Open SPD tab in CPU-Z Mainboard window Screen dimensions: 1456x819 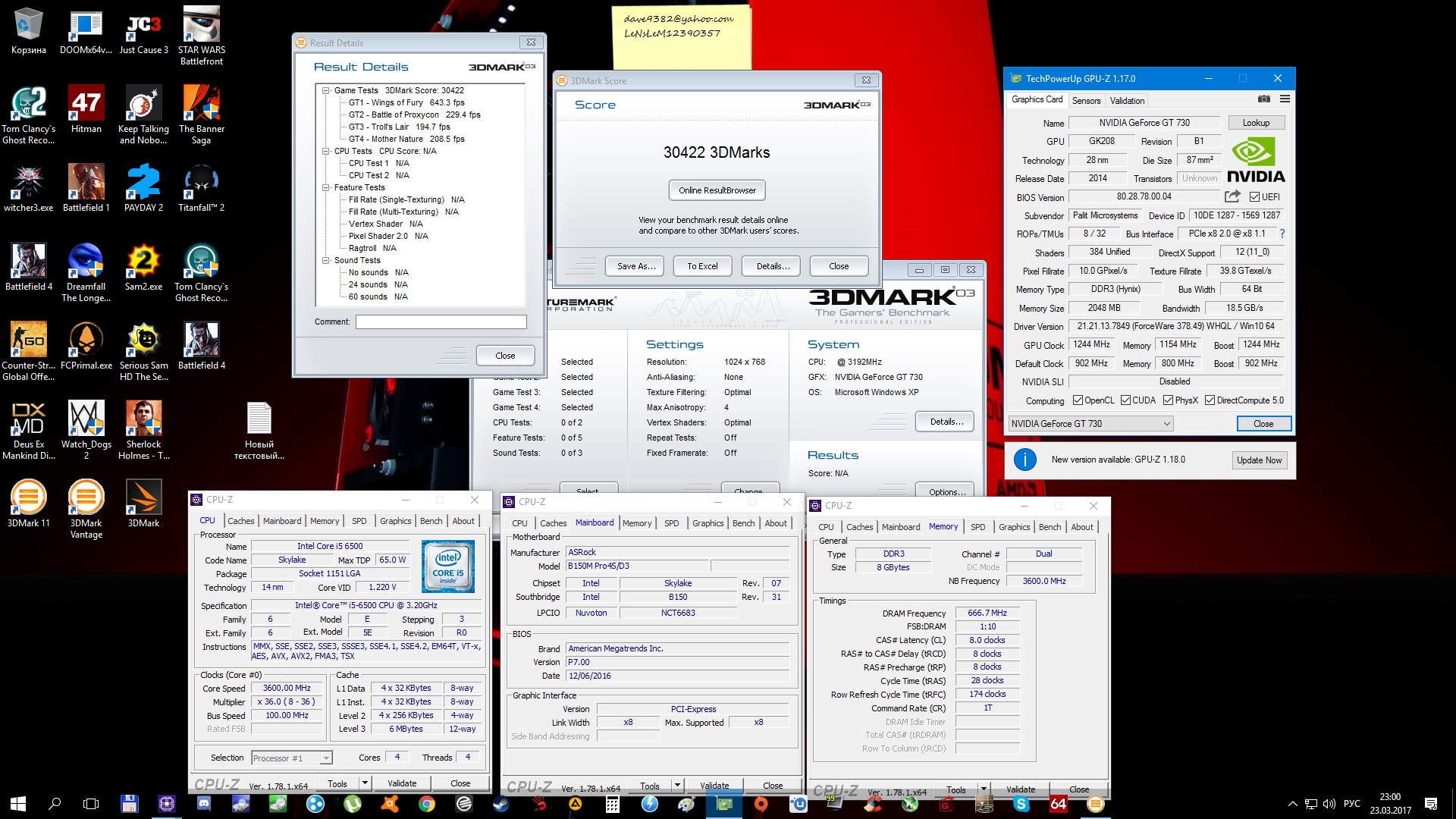(671, 523)
